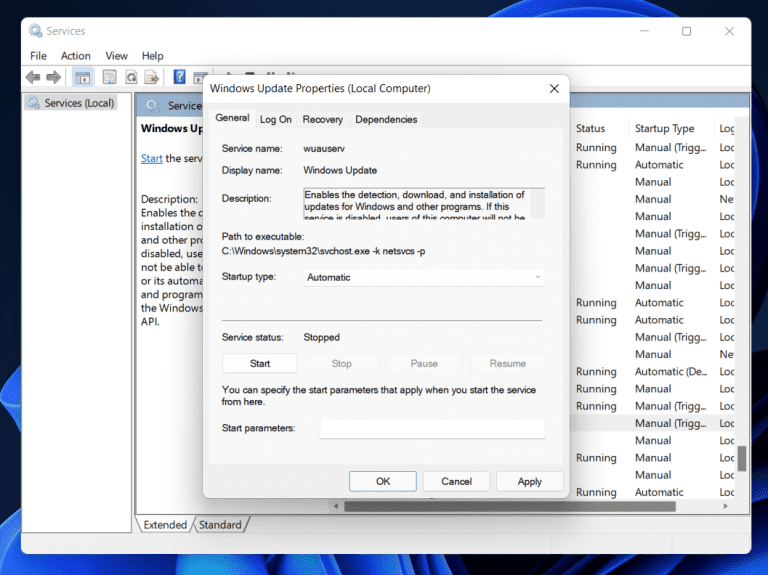
Task: Switch to the Log On tab
Action: click(x=275, y=120)
